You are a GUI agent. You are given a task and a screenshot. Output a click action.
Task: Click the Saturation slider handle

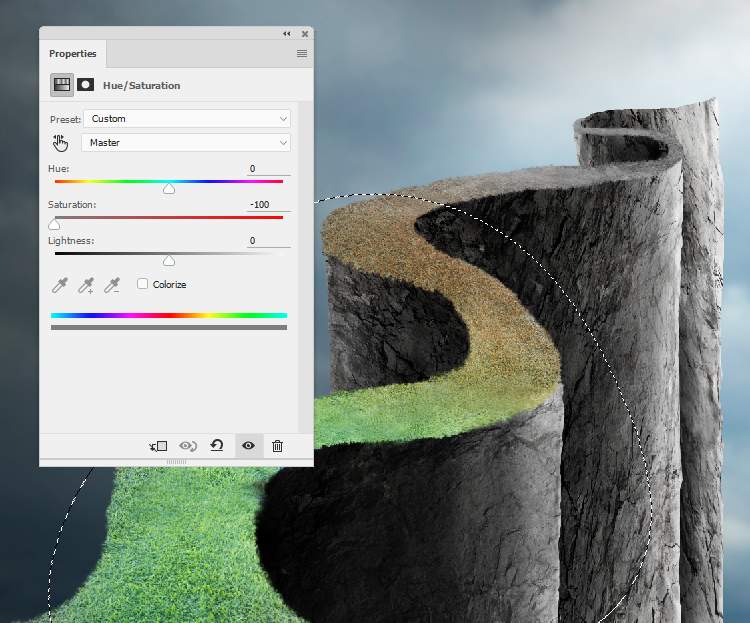[x=55, y=225]
